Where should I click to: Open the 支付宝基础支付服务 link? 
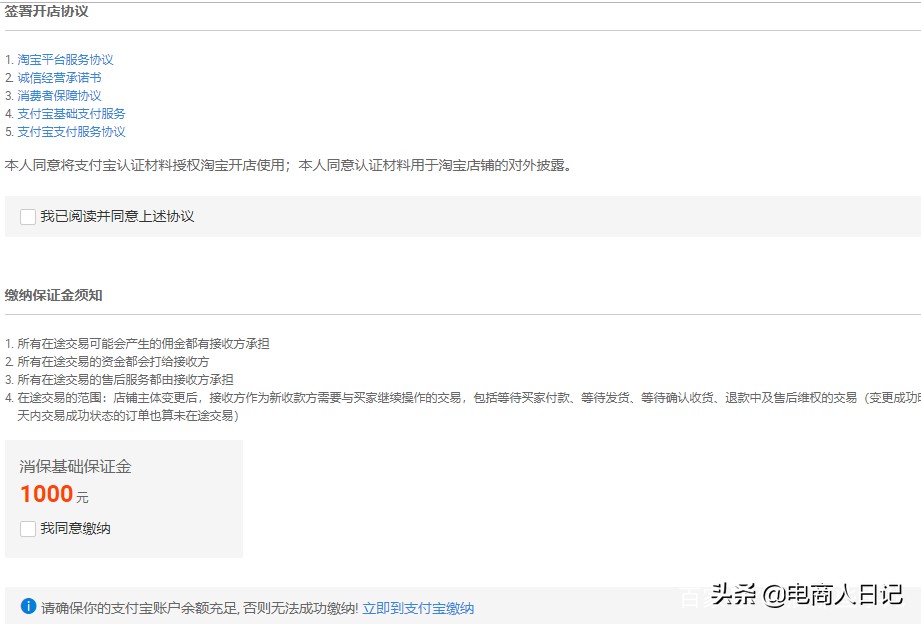pos(69,113)
